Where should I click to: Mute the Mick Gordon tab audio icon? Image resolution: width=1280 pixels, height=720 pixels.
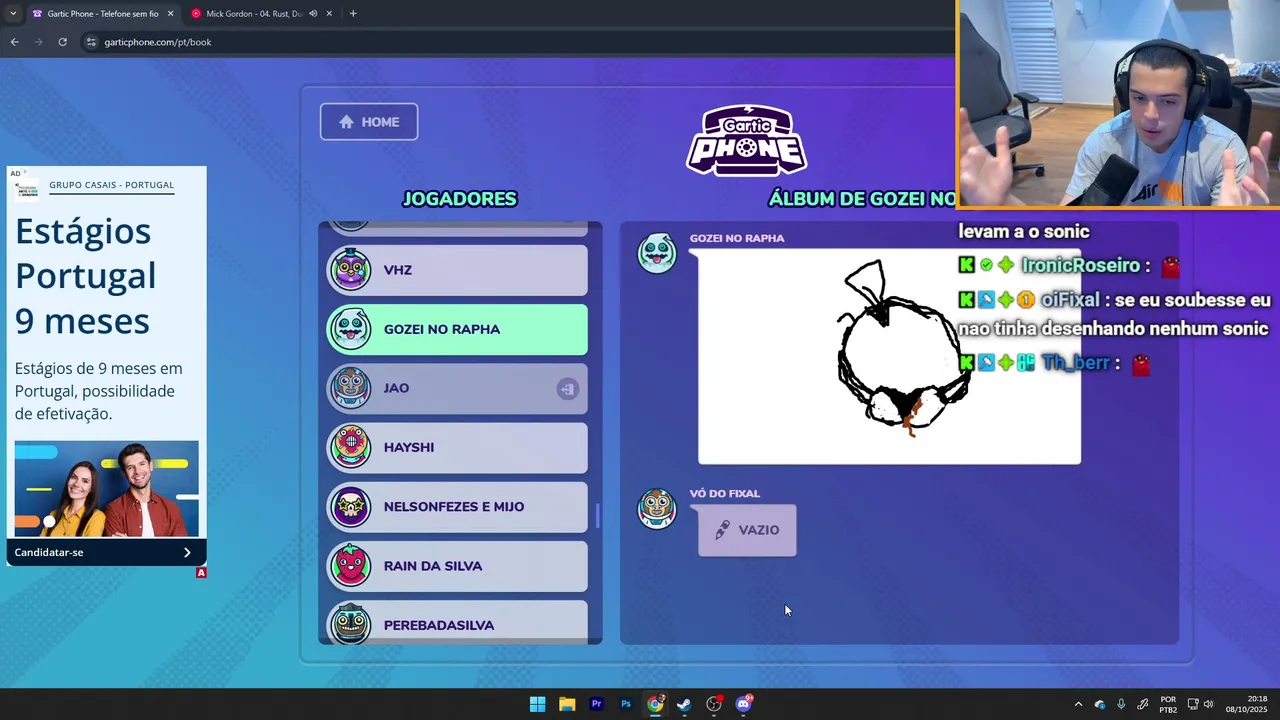tap(313, 14)
